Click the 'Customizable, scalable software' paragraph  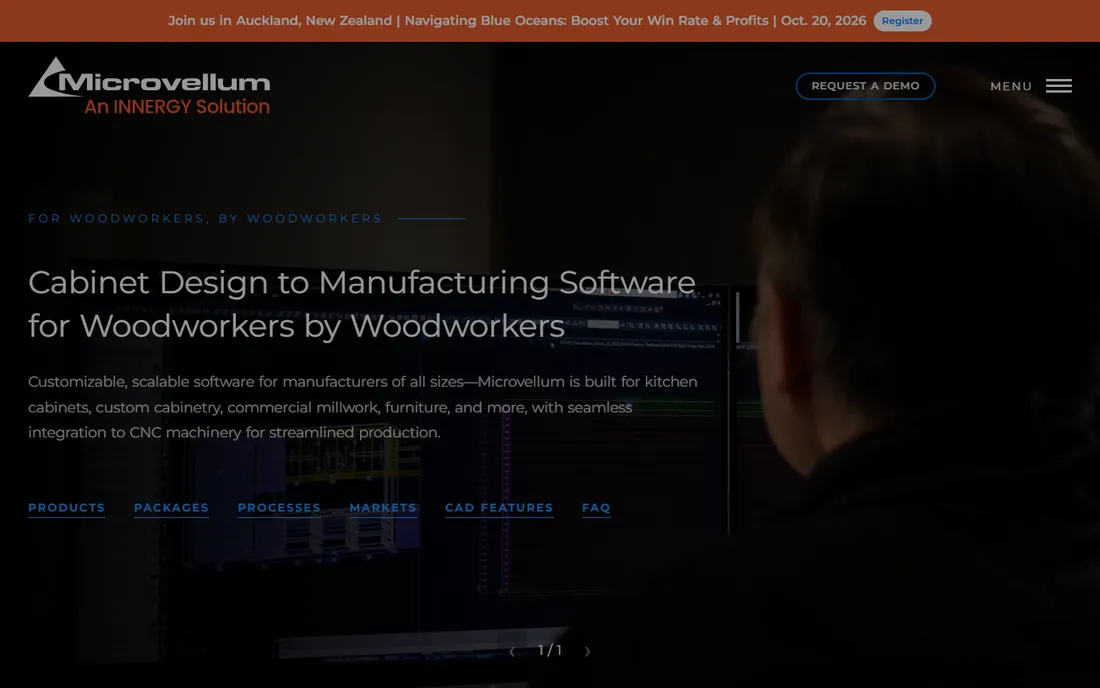coord(363,407)
